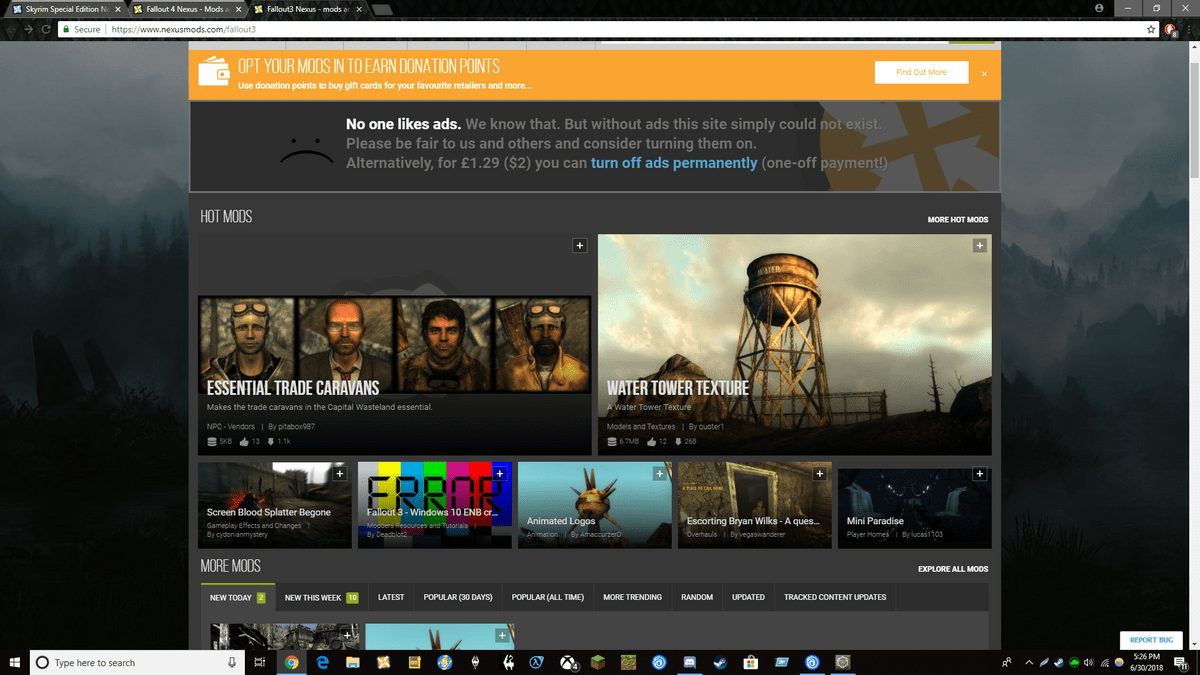
Task: Open the Water Tower Texture mod title
Action: click(677, 388)
